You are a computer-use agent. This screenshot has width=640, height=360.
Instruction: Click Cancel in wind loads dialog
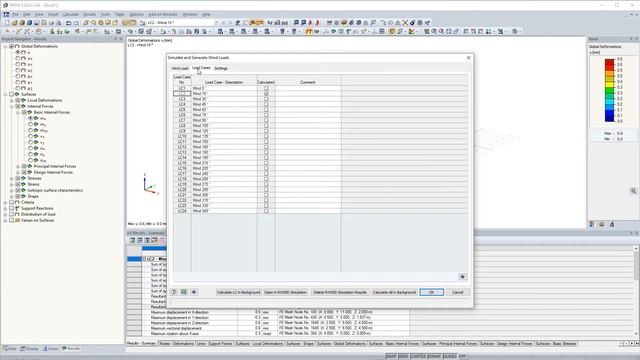pos(458,292)
